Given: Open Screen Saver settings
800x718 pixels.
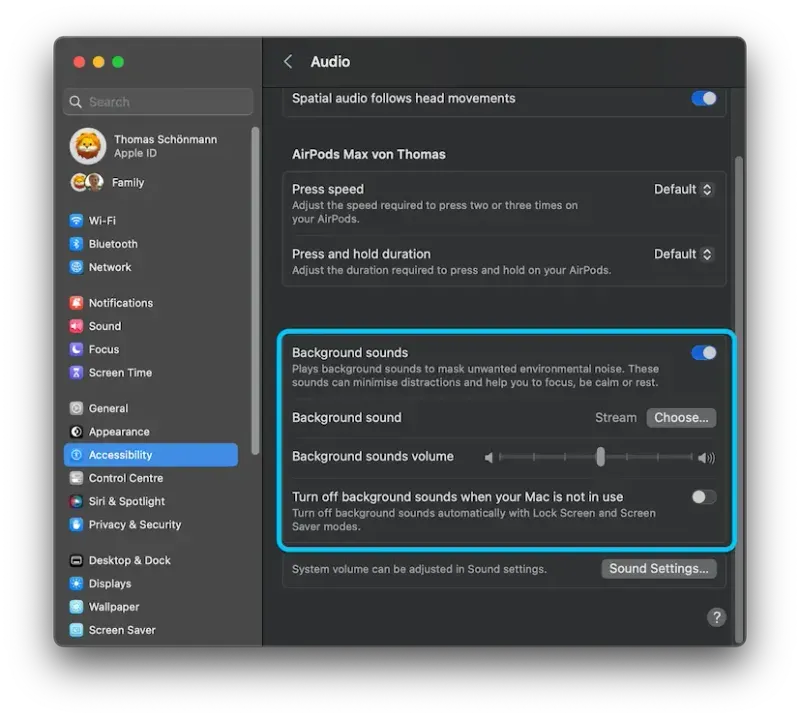Looking at the screenshot, I should click(x=151, y=630).
